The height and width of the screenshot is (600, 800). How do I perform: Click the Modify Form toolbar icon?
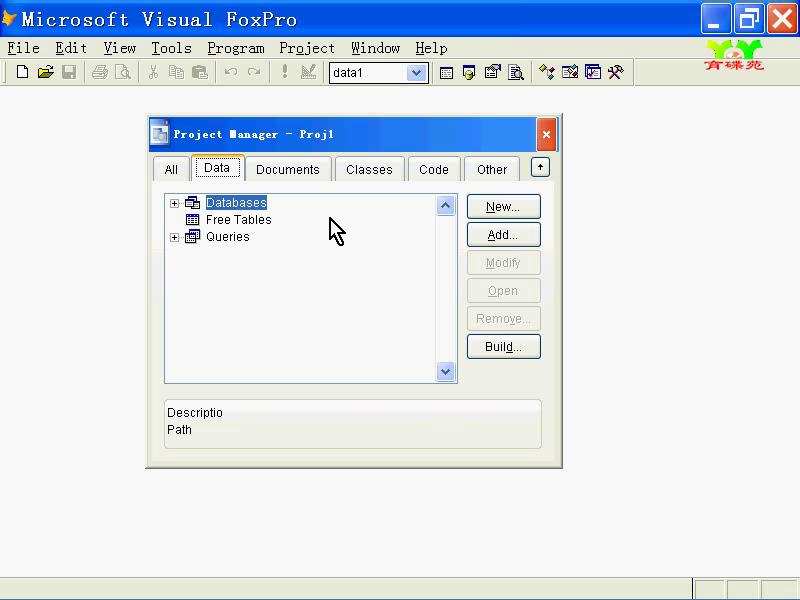[x=308, y=72]
